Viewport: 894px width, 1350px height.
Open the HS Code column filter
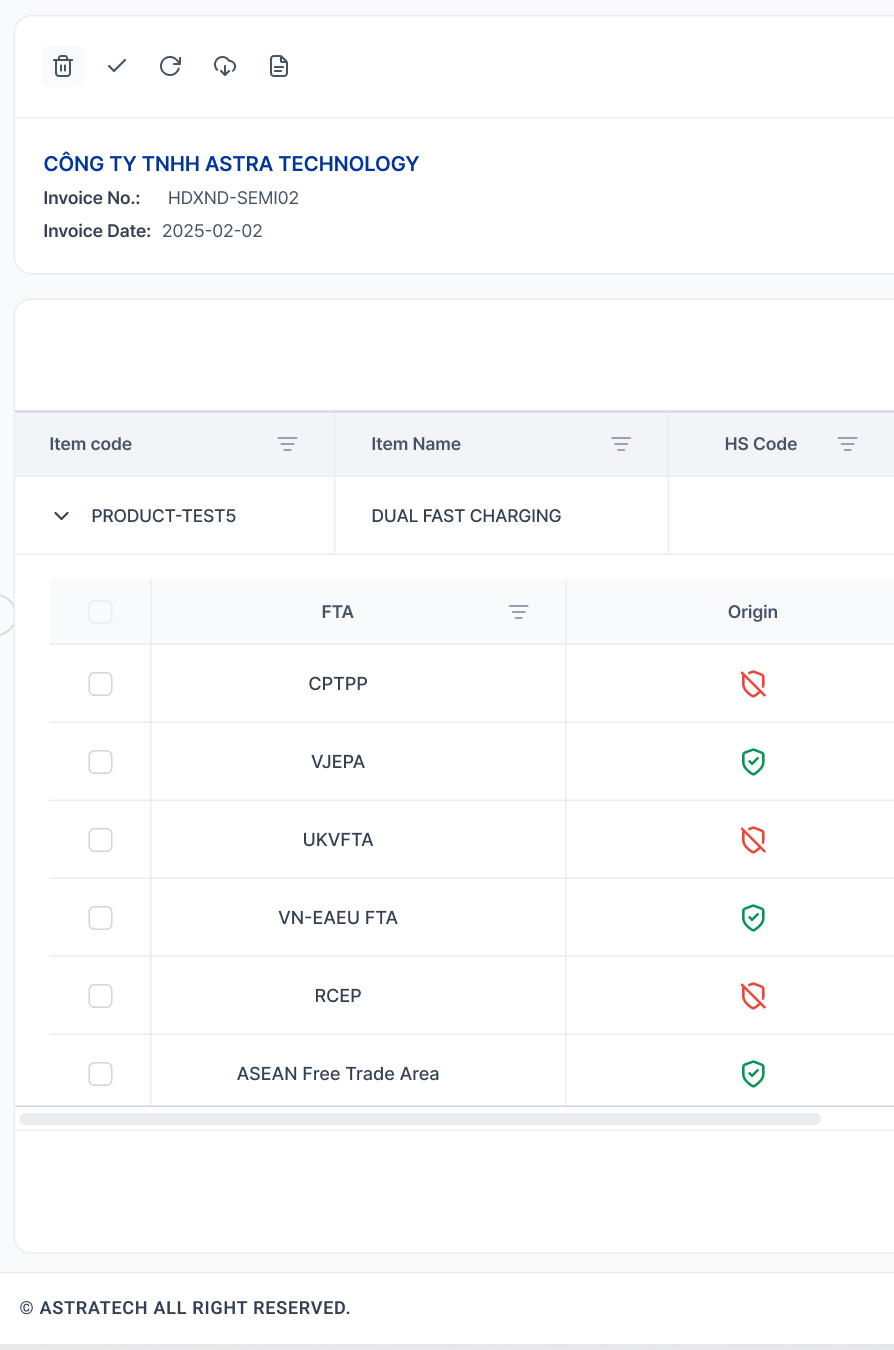pyautogui.click(x=848, y=444)
